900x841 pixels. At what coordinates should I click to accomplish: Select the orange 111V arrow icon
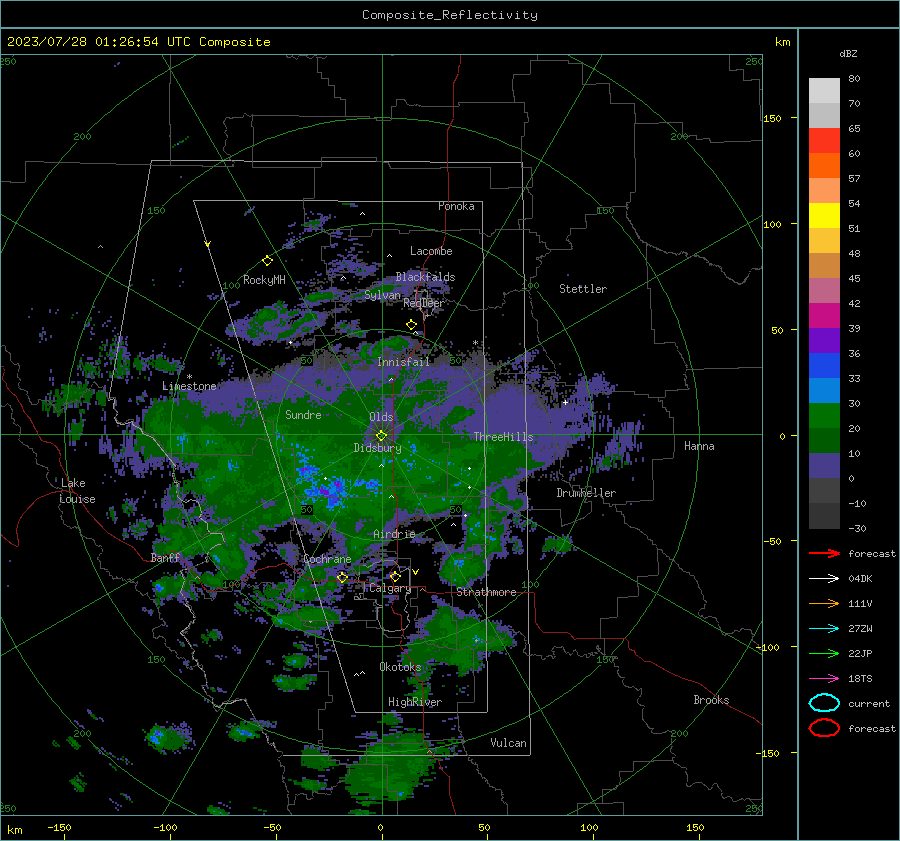[824, 603]
